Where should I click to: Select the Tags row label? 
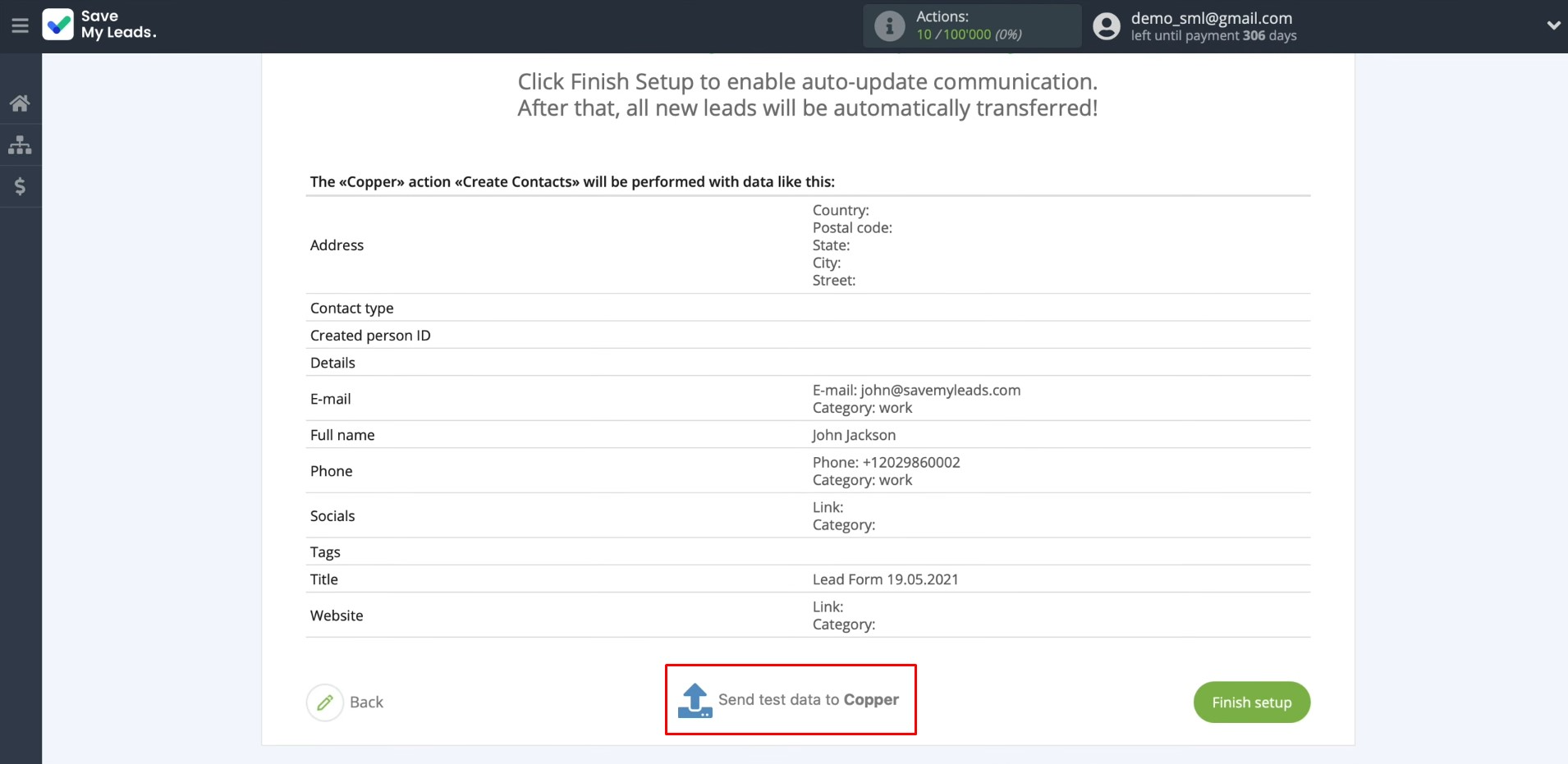[x=325, y=552]
